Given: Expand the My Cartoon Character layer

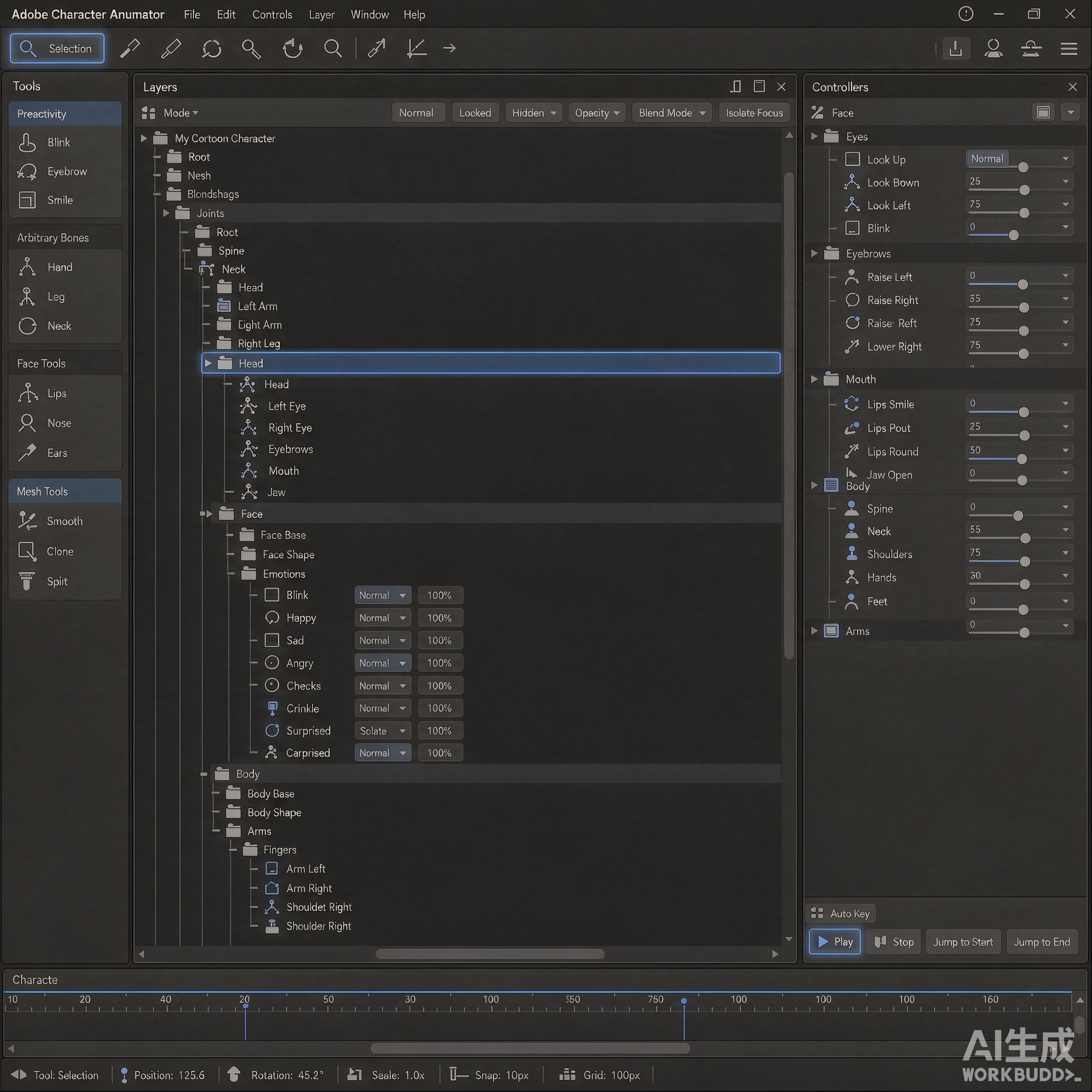Looking at the screenshot, I should point(143,138).
